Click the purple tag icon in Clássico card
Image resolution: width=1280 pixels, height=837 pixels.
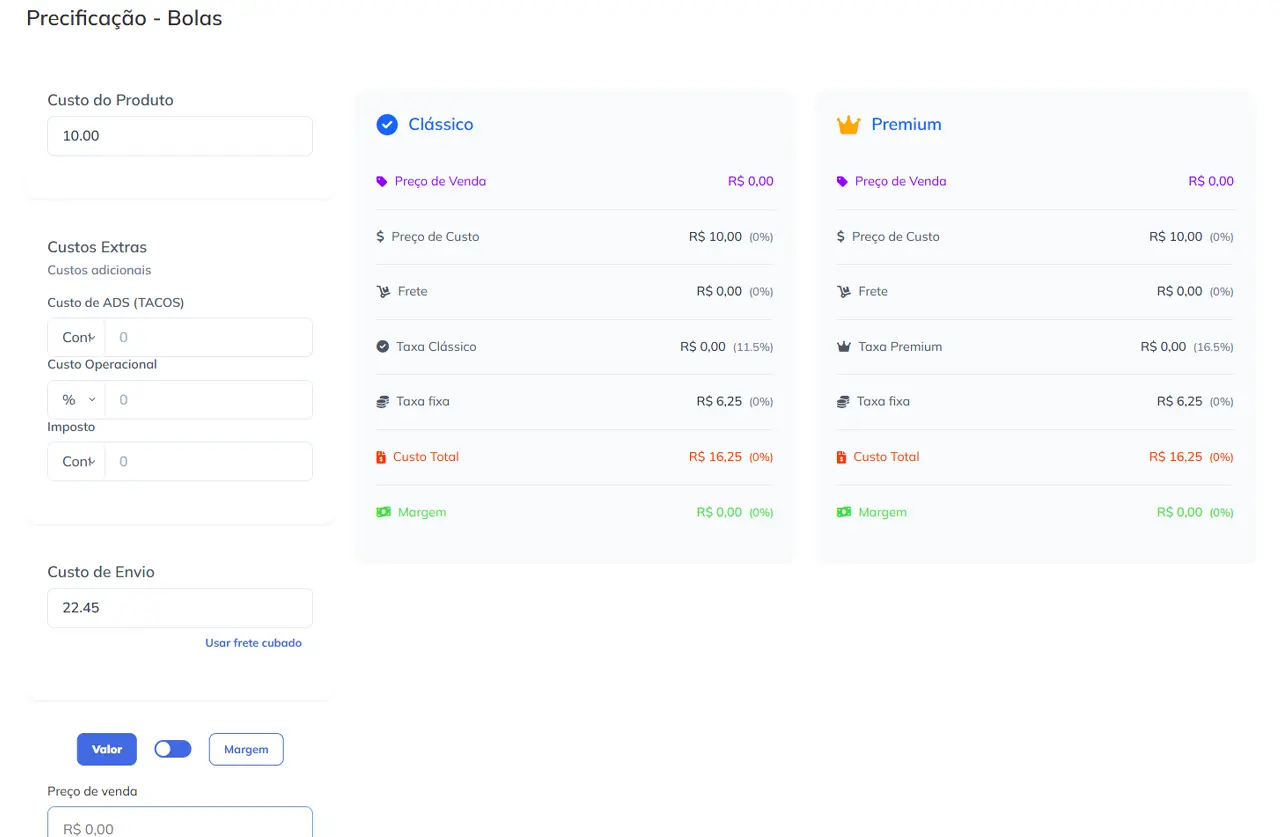381,182
